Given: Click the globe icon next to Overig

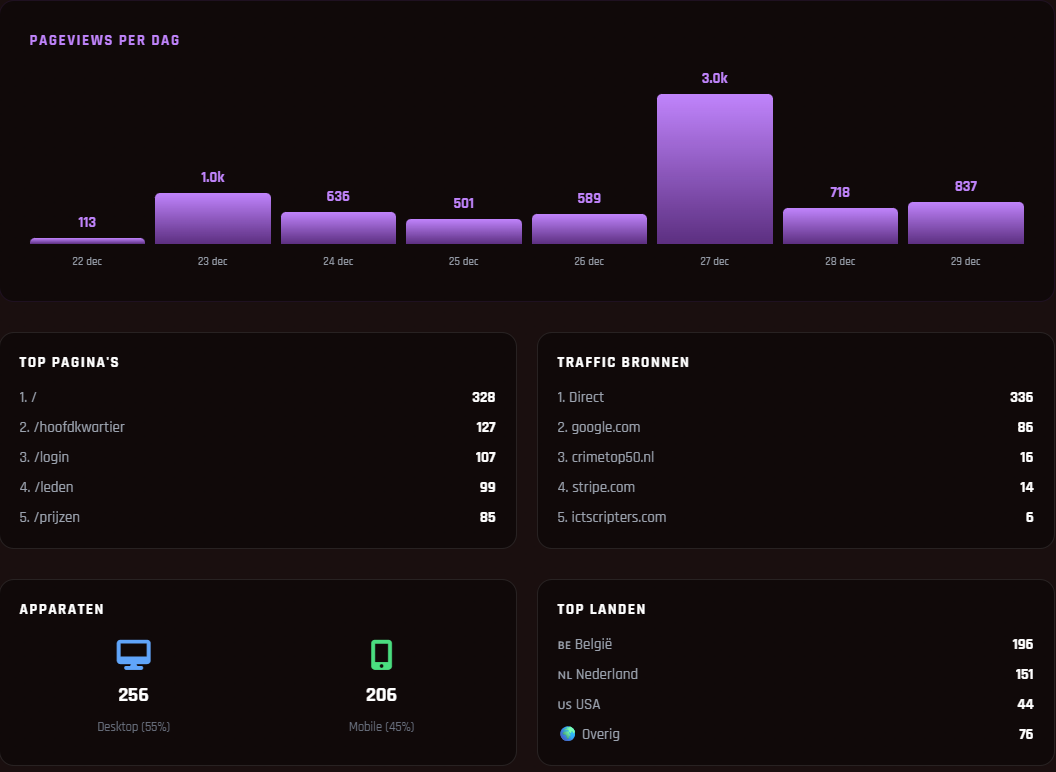Looking at the screenshot, I should 568,734.
